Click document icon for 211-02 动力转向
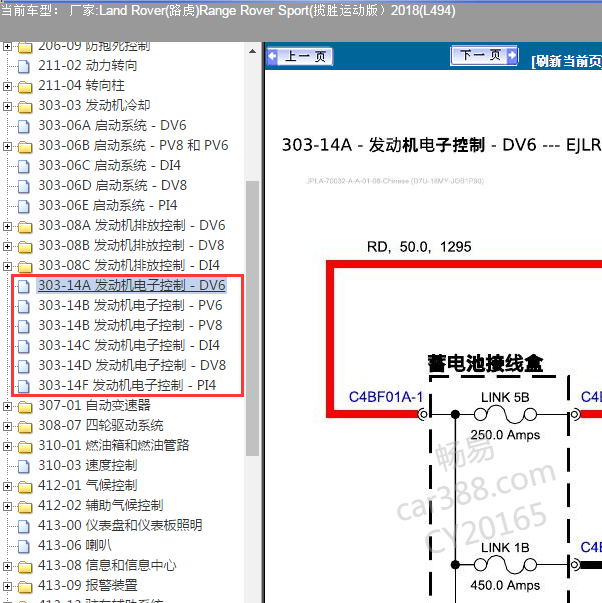This screenshot has width=602, height=603. click(x=25, y=66)
